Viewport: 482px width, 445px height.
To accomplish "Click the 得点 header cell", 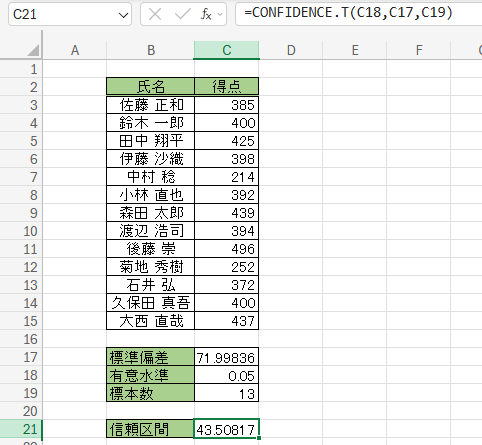I will (226, 87).
